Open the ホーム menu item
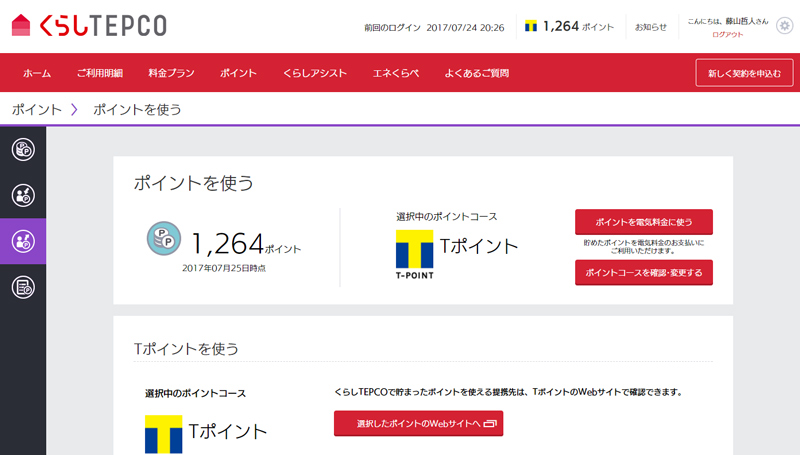Viewport: 800px width, 455px height. click(x=37, y=73)
